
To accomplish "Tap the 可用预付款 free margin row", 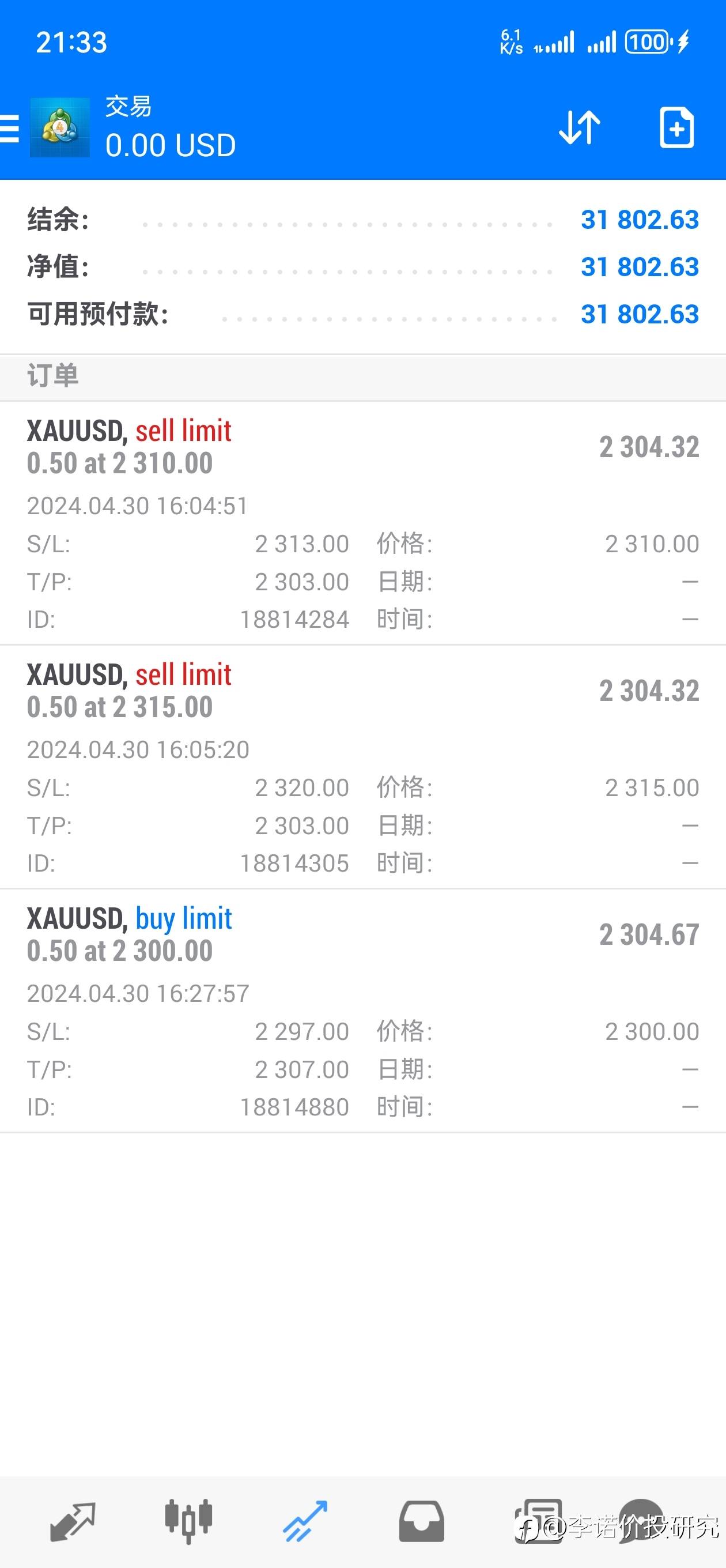I will coord(362,314).
